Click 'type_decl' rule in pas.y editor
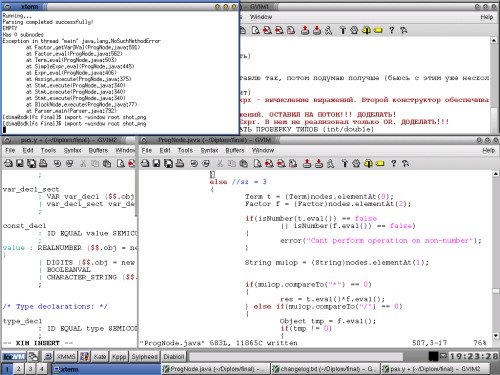 coord(23,321)
